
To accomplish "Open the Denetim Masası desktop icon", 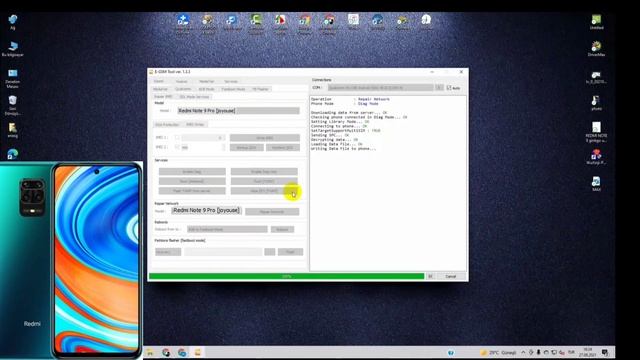I will point(13,78).
